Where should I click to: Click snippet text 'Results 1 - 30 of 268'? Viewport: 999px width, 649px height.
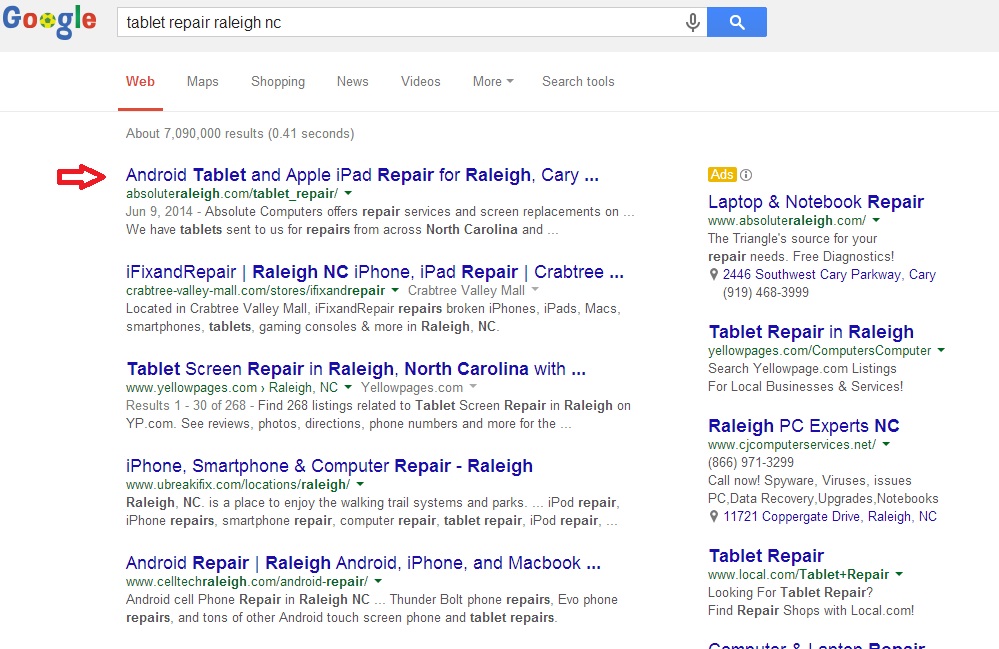[186, 406]
